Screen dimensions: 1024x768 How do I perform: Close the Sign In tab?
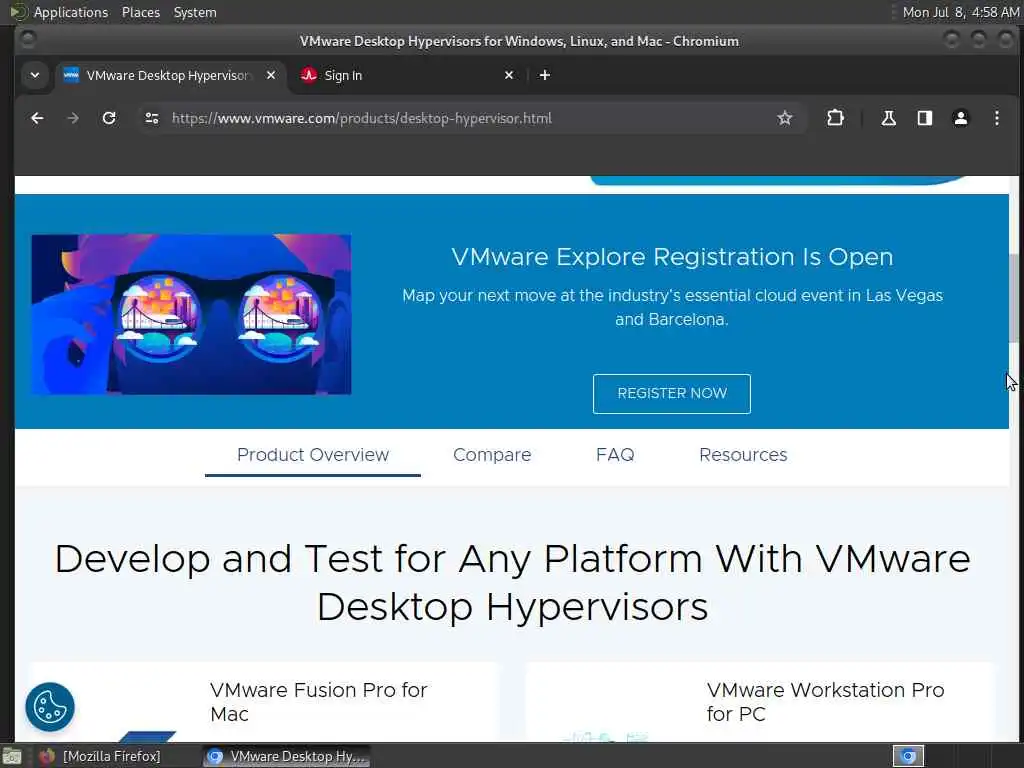coord(509,75)
